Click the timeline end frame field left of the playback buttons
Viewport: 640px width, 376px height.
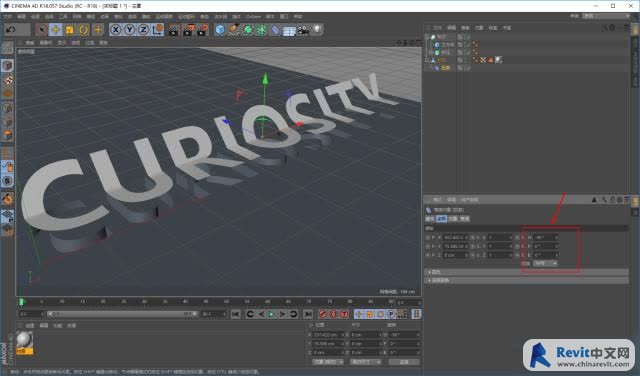(x=213, y=314)
